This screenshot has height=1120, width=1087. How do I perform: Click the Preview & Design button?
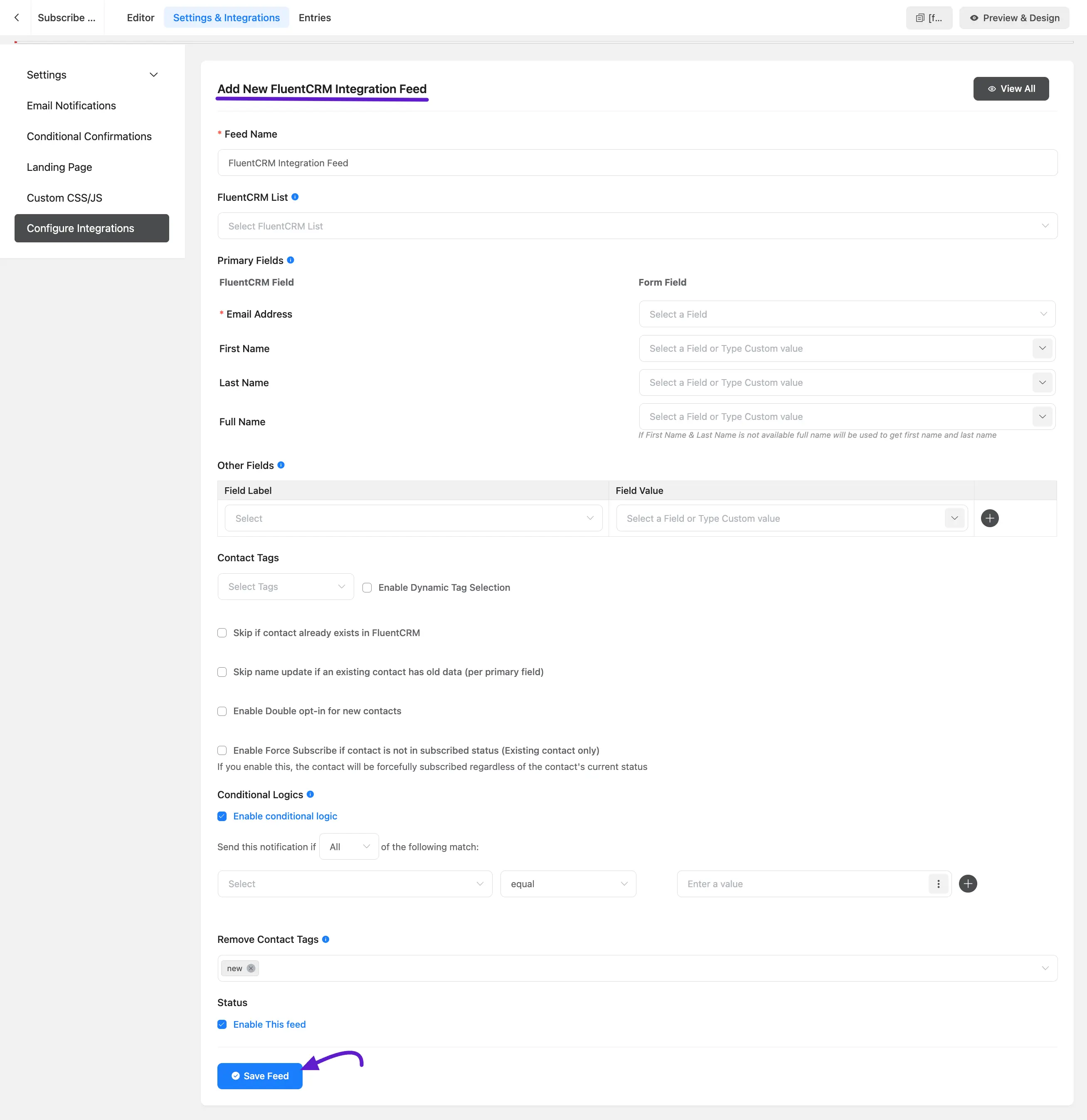(x=1014, y=18)
